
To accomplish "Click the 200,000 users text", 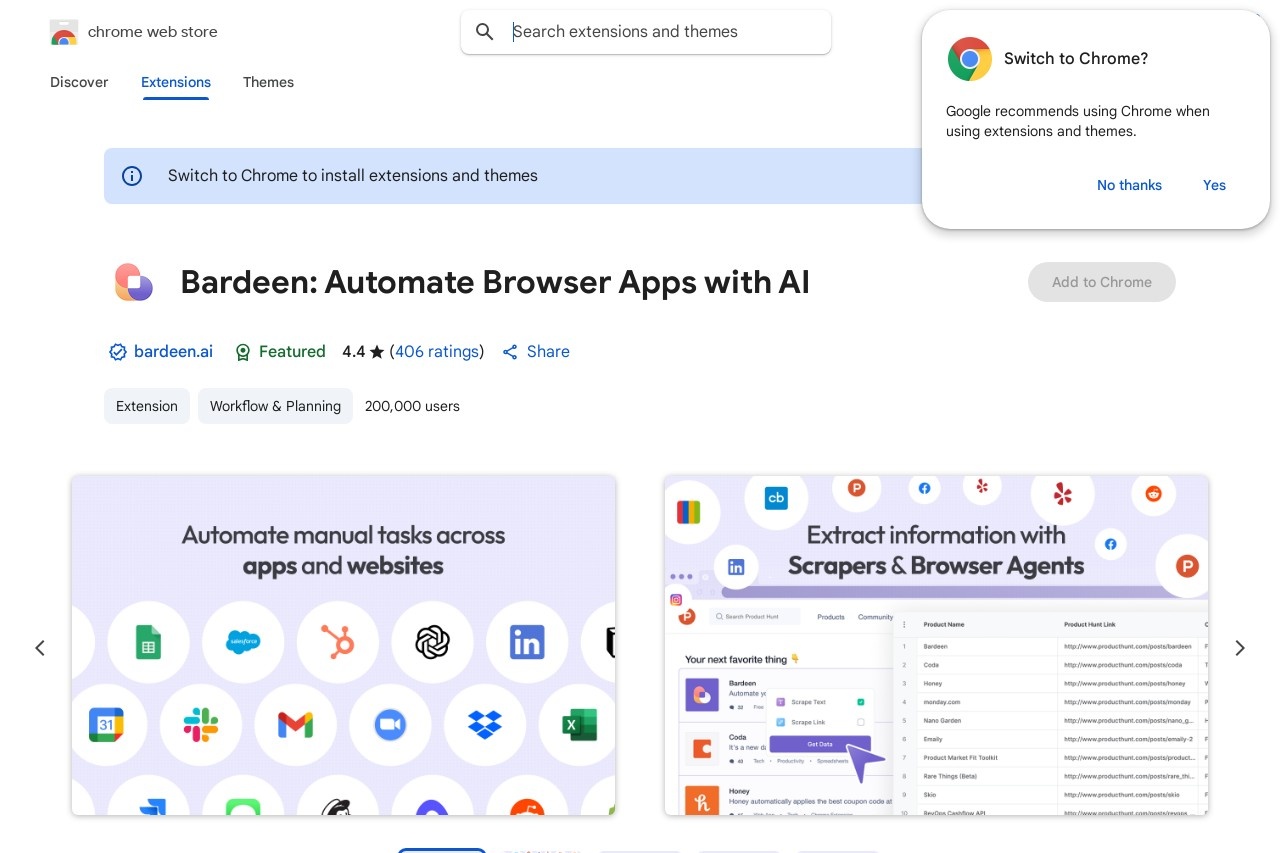I will 412,406.
